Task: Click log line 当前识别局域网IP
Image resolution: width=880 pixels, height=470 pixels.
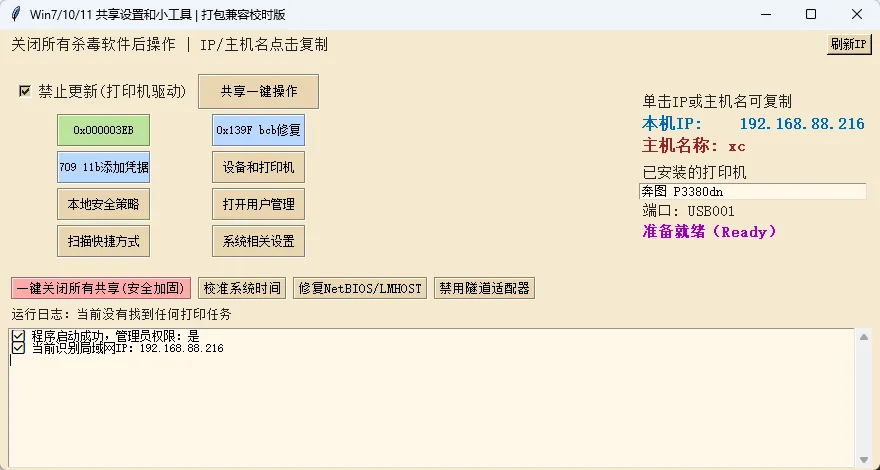Action: coord(118,348)
